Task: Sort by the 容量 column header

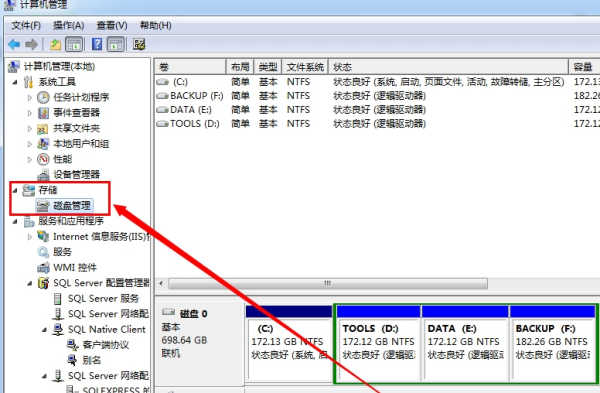Action: tap(584, 67)
